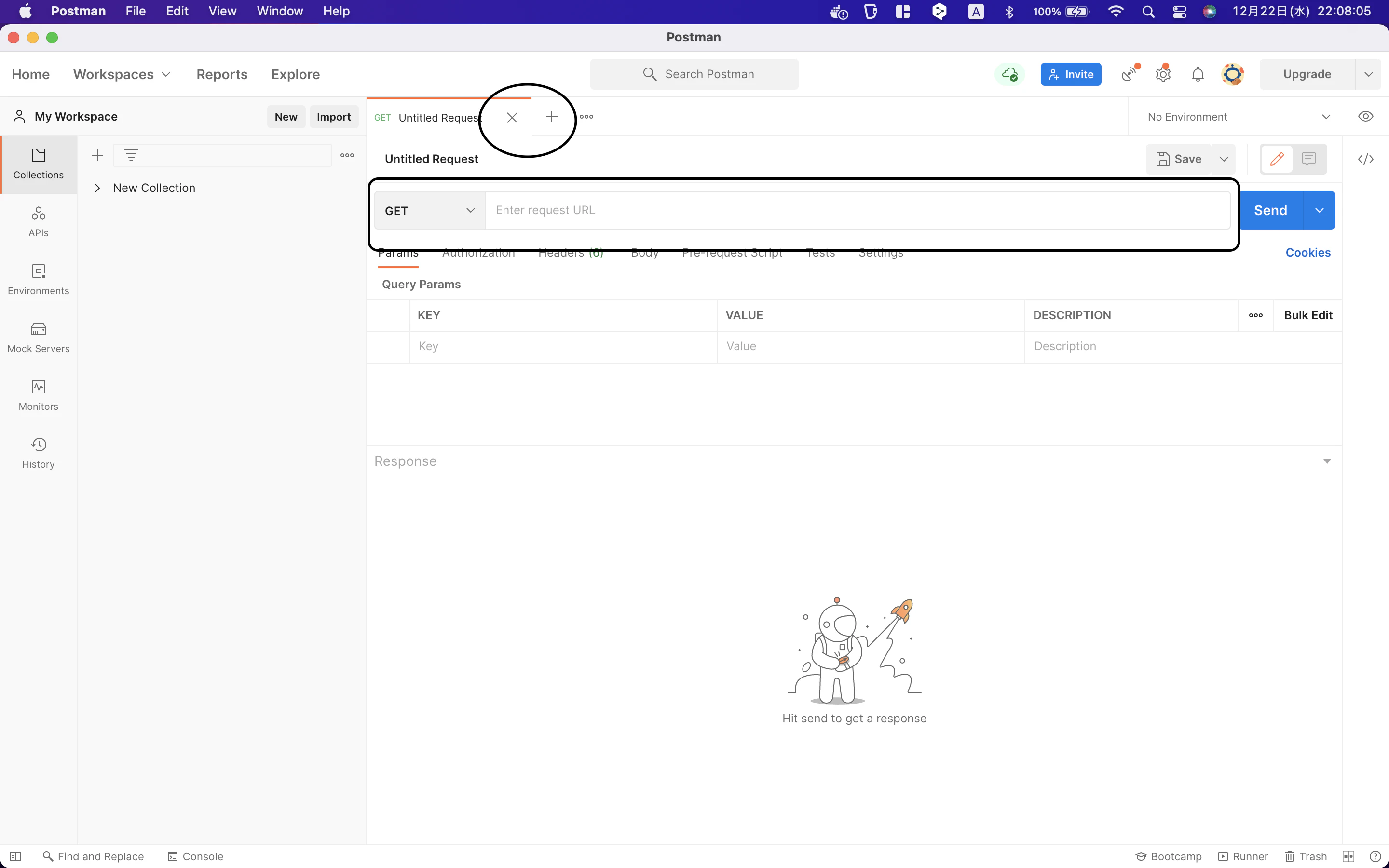Open Find and Replace
Image resolution: width=1389 pixels, height=868 pixels.
tap(94, 856)
